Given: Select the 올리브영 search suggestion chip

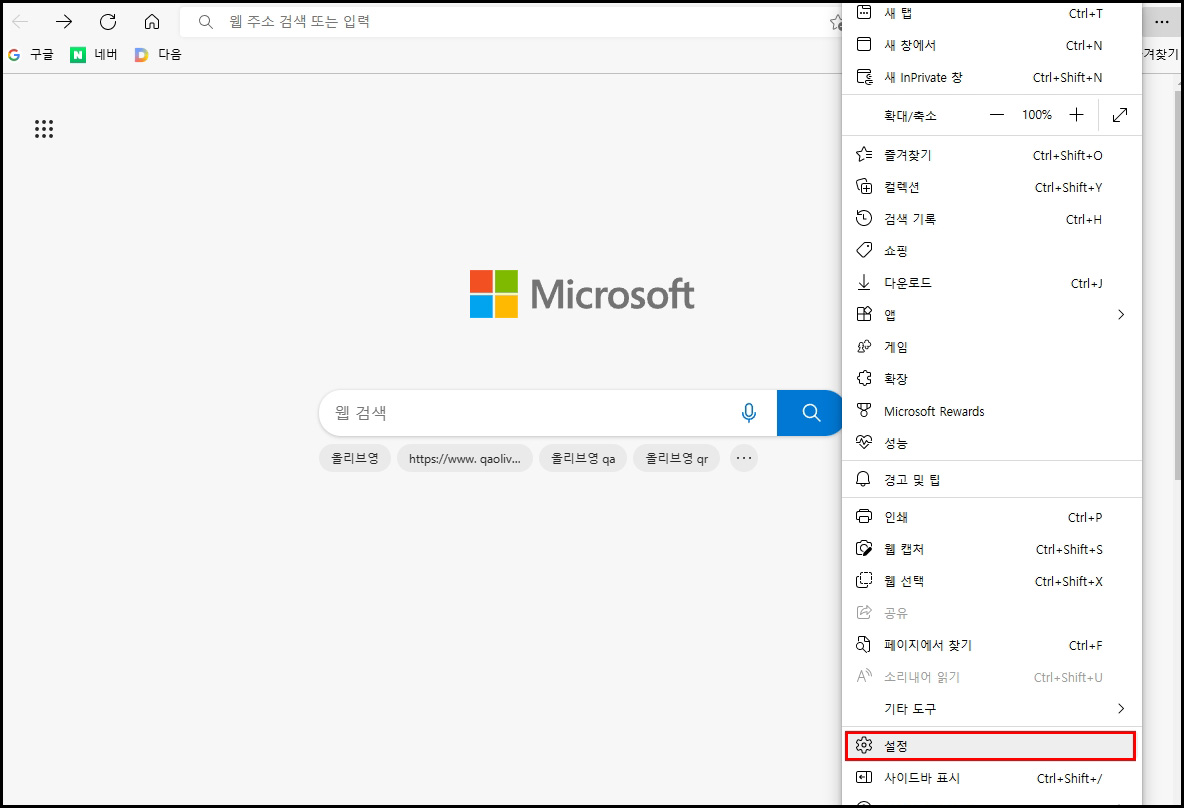Looking at the screenshot, I should 355,458.
